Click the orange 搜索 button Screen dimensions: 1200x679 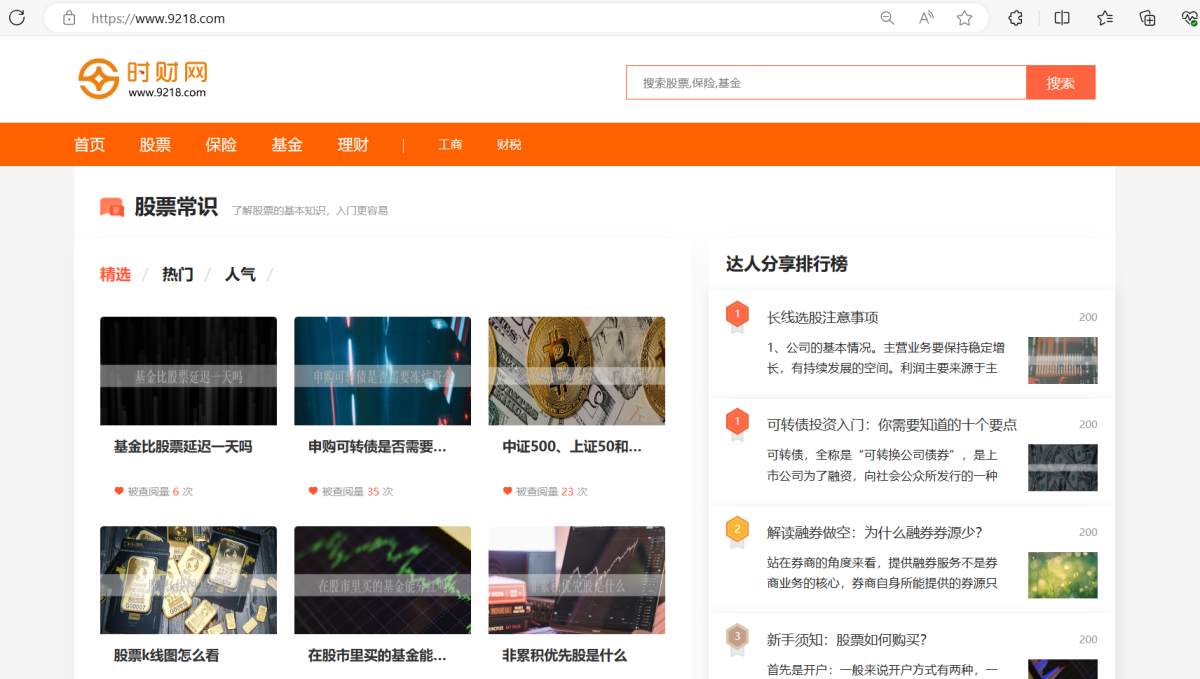point(1060,82)
